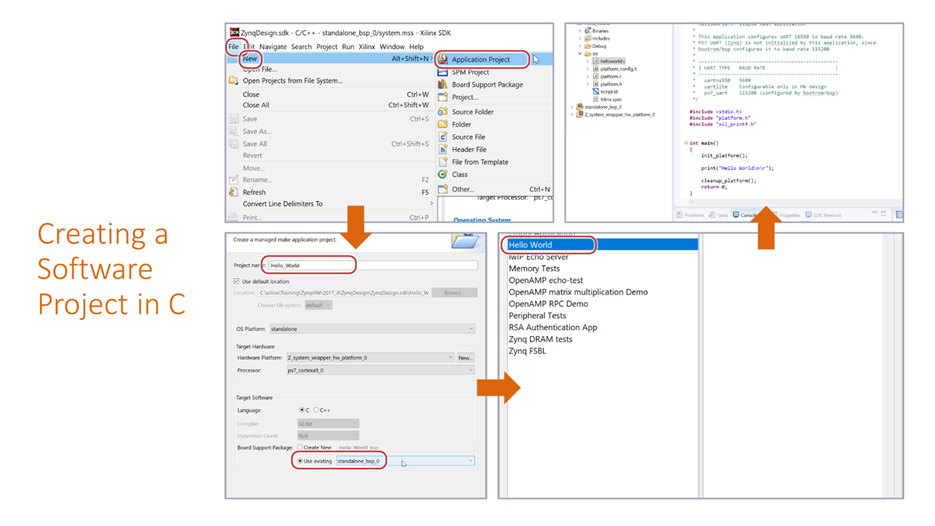Click the Project name input field
This screenshot has width=935, height=526.
coord(373,265)
